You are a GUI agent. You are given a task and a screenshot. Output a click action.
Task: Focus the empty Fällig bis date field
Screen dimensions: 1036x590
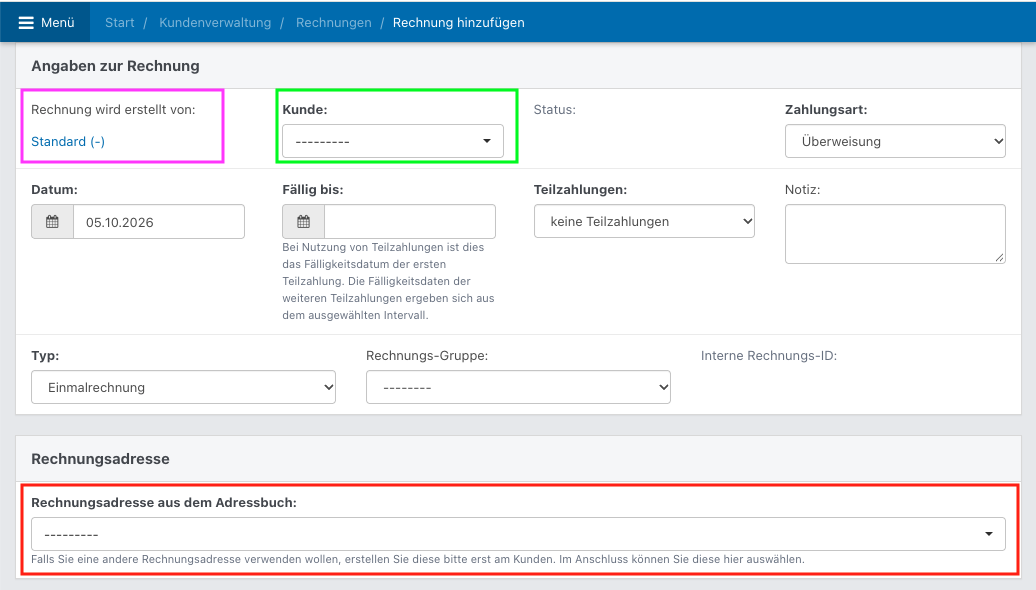click(x=410, y=221)
